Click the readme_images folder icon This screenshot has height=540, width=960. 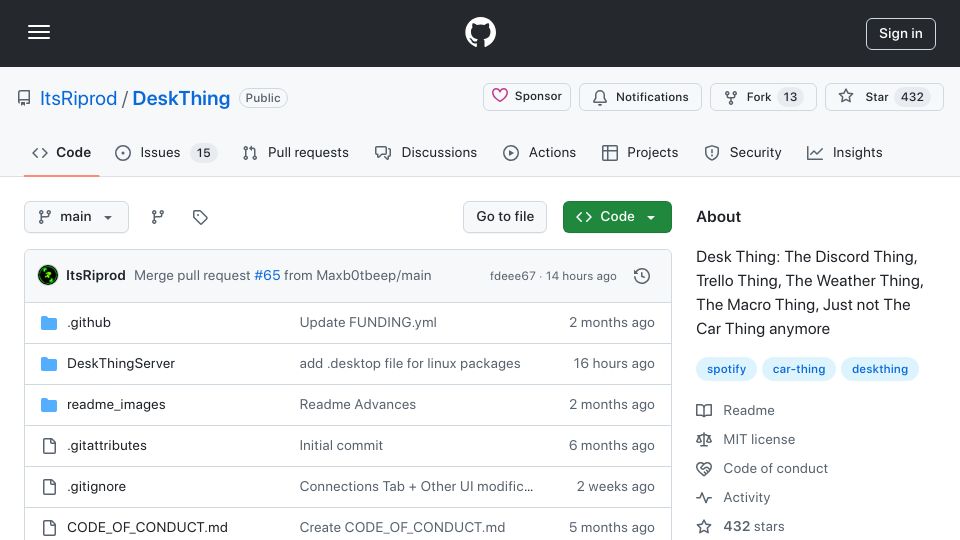click(x=49, y=405)
